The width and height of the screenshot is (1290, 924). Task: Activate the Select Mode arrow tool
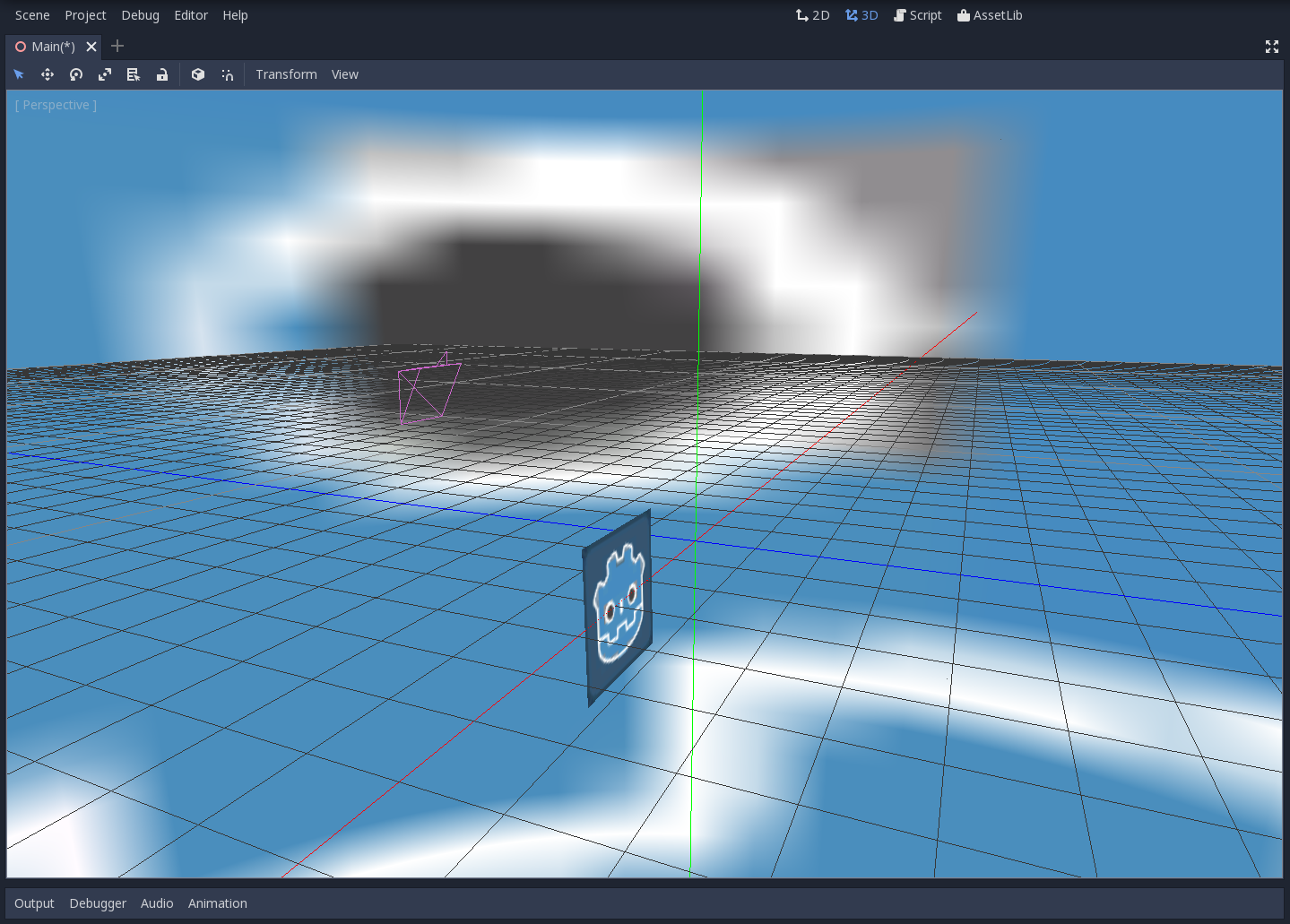pyautogui.click(x=19, y=74)
